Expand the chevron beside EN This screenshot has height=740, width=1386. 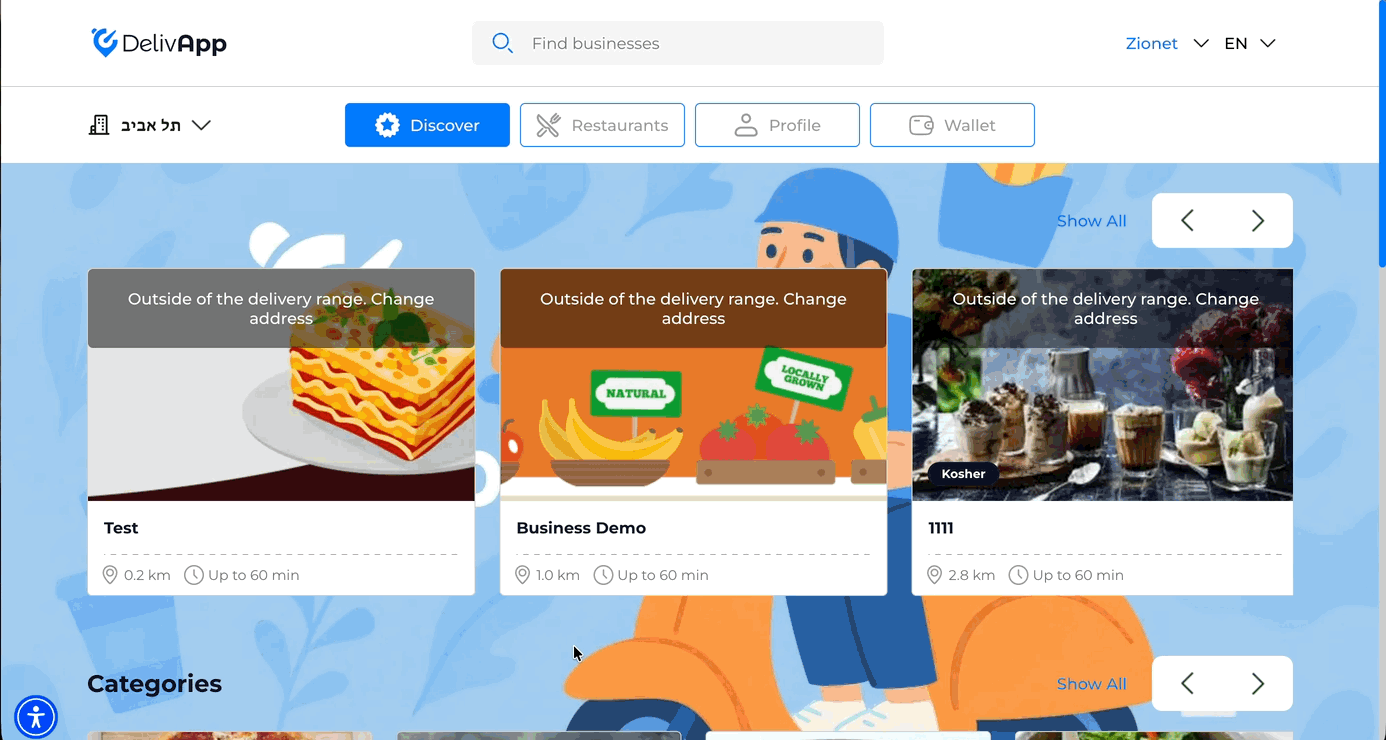(1268, 43)
